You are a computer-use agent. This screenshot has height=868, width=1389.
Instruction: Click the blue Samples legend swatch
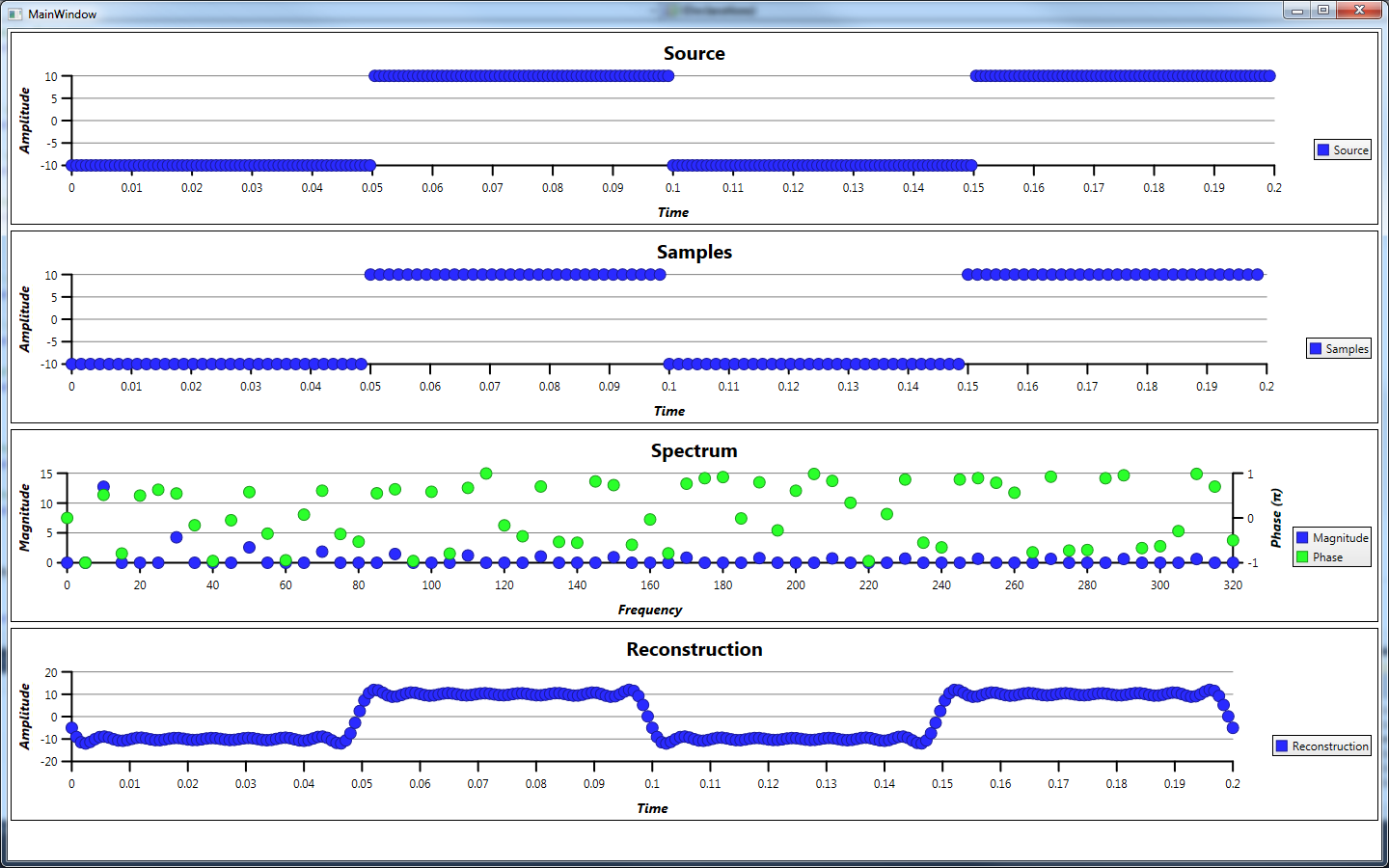(x=1316, y=348)
